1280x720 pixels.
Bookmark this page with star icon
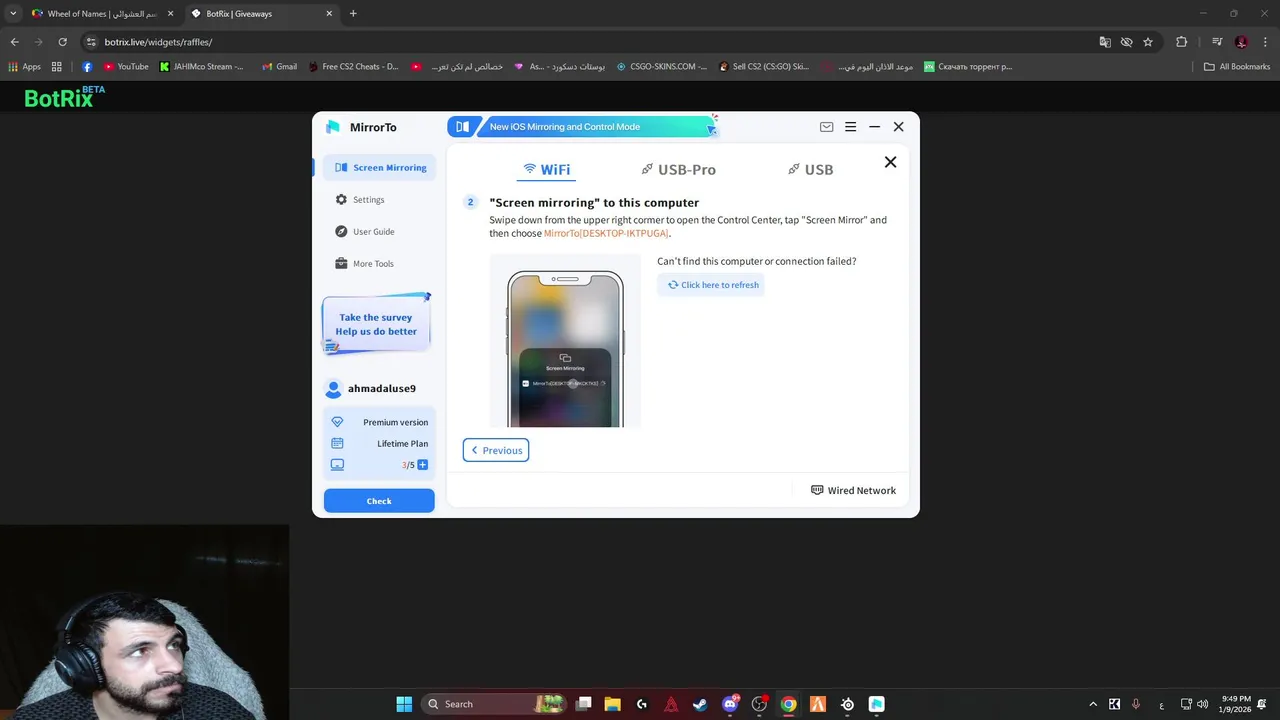coord(1148,42)
